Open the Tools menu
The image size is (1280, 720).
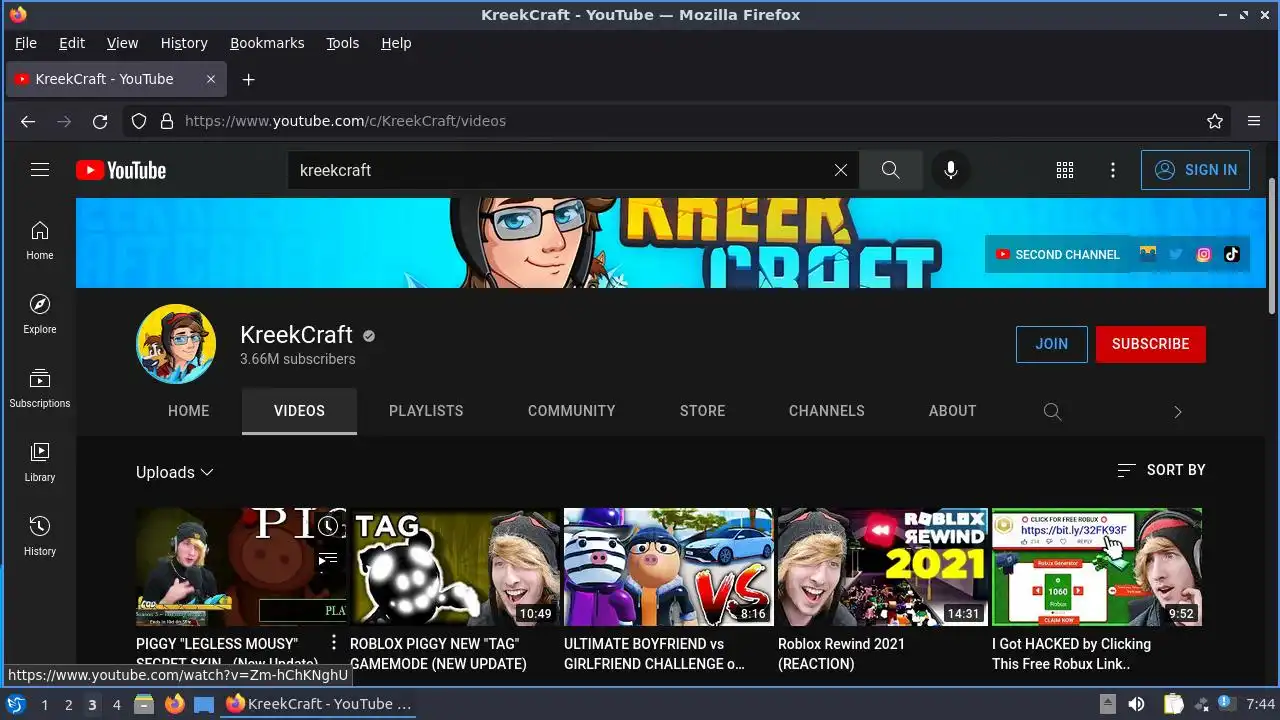pyautogui.click(x=342, y=43)
